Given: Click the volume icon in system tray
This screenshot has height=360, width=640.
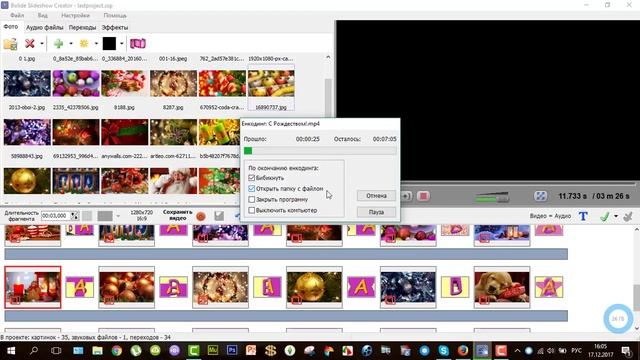Looking at the screenshot, I should [x=551, y=351].
